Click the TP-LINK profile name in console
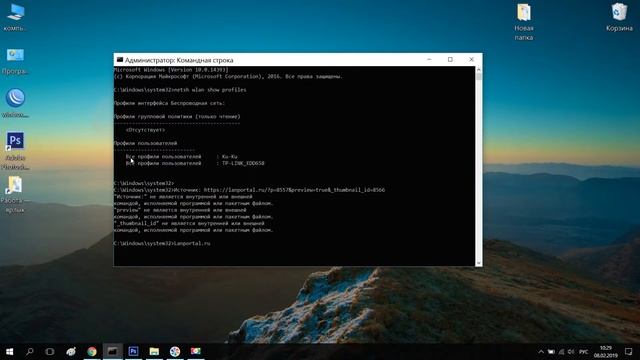The image size is (640, 360). pyautogui.click(x=243, y=163)
